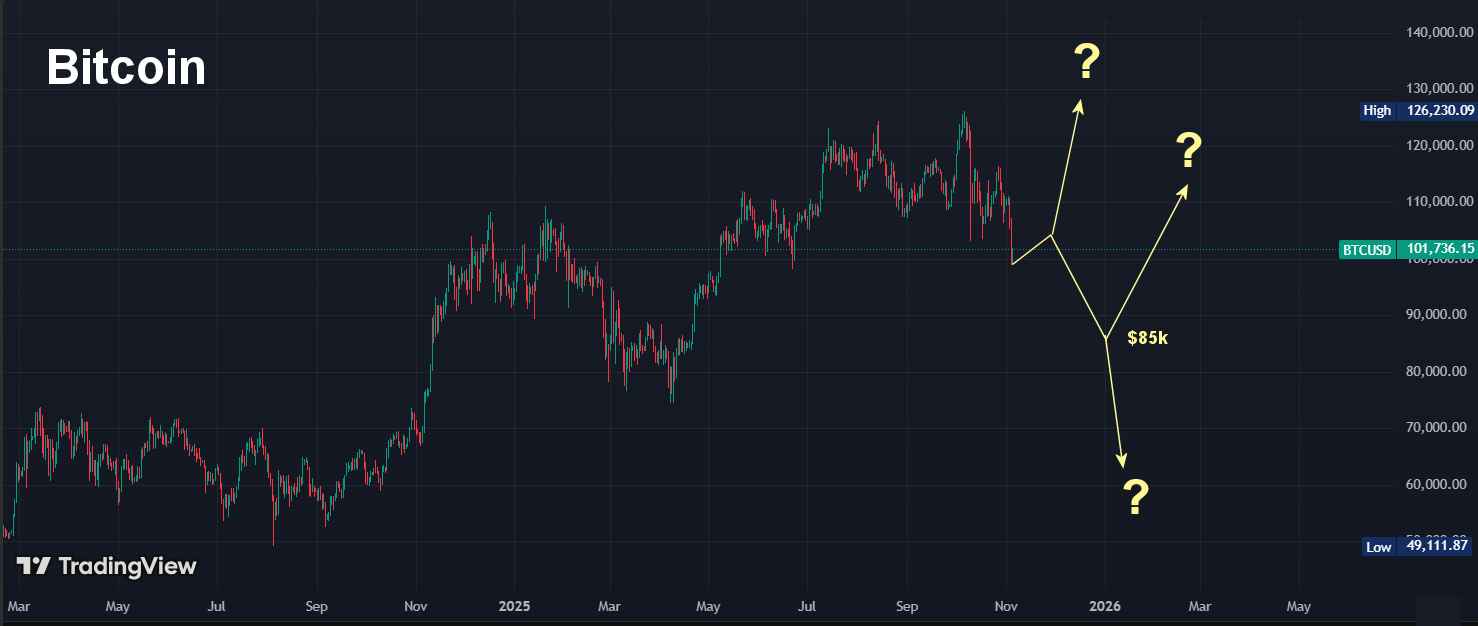
Task: Click the arrowhead pointing down toward 60,000
Action: pyautogui.click(x=1122, y=462)
